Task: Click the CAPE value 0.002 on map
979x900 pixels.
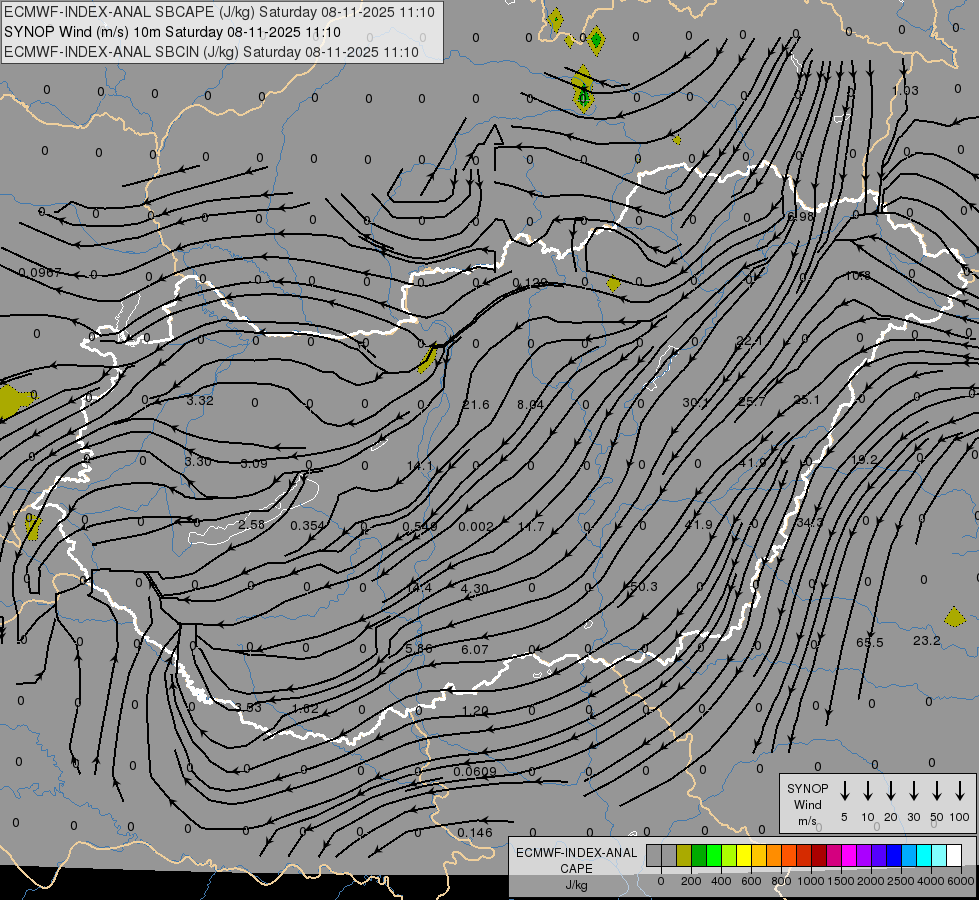Action: [476, 527]
